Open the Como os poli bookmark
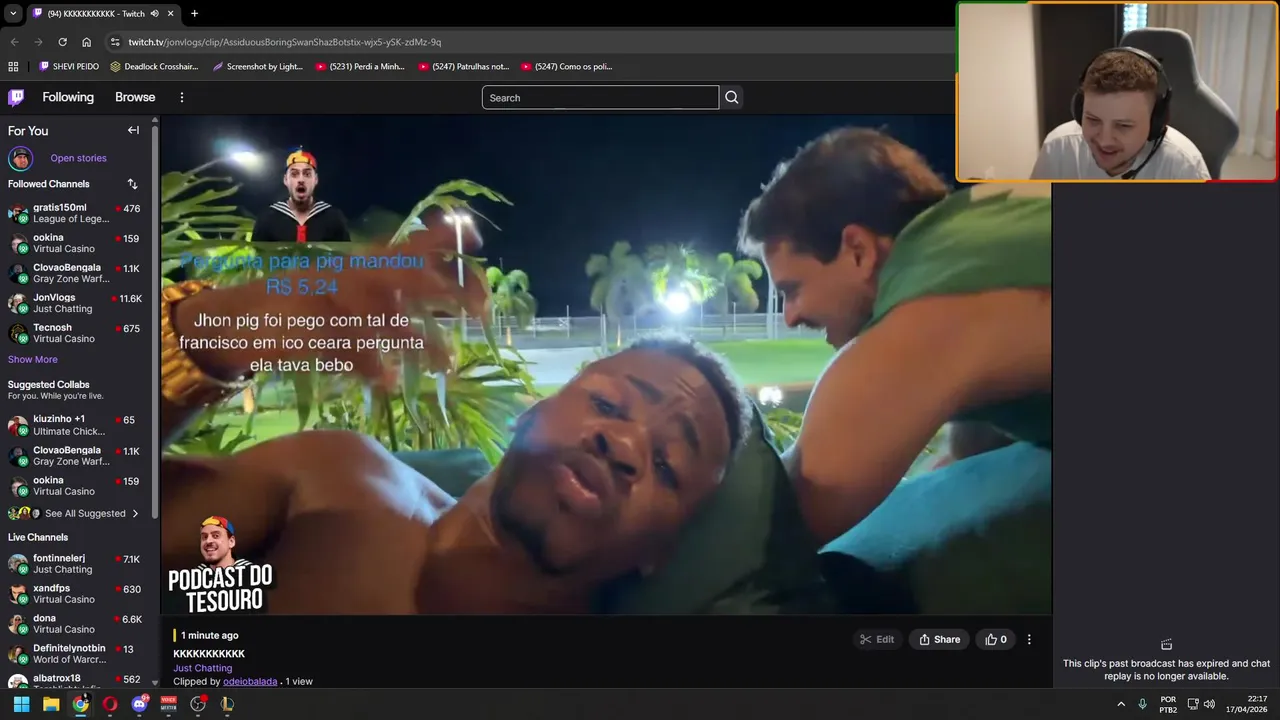Viewport: 1280px width, 720px height. point(566,66)
